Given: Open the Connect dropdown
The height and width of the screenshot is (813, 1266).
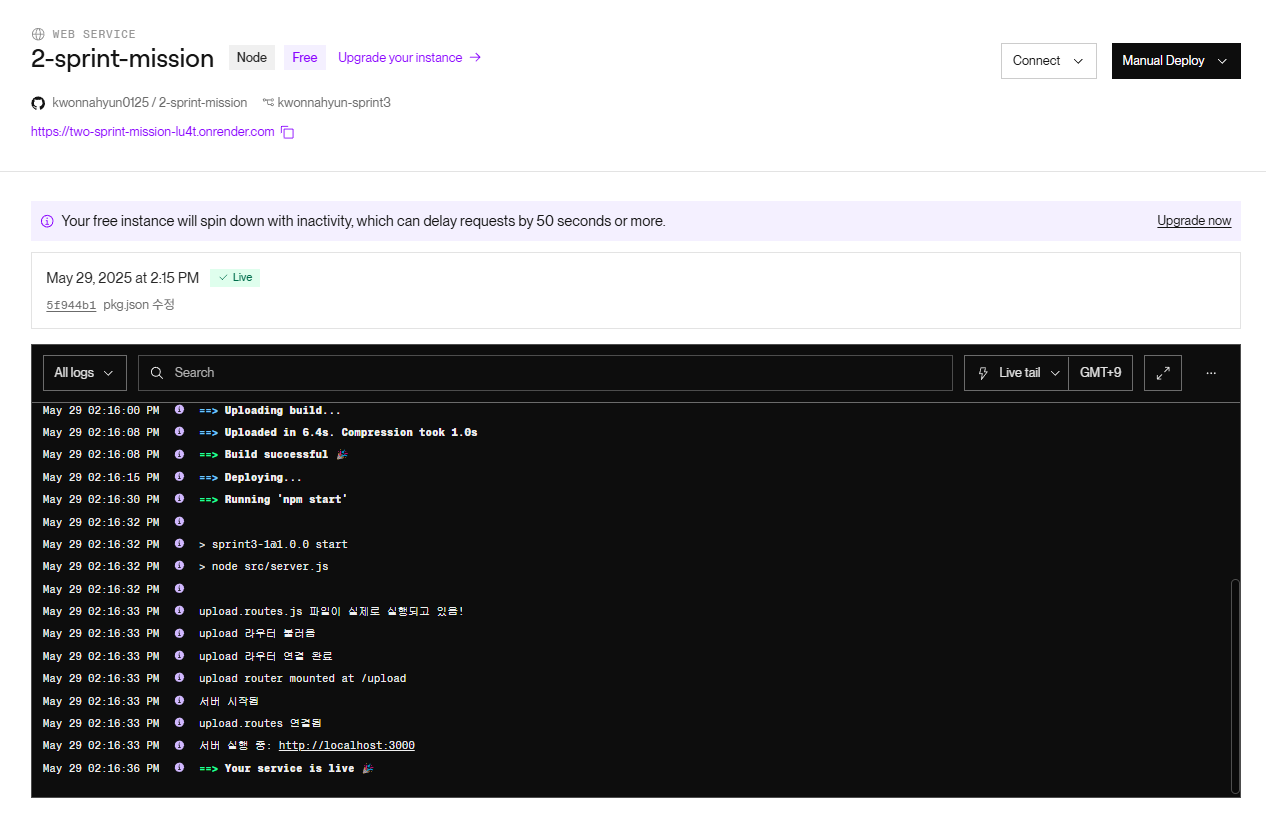Looking at the screenshot, I should 1048,61.
